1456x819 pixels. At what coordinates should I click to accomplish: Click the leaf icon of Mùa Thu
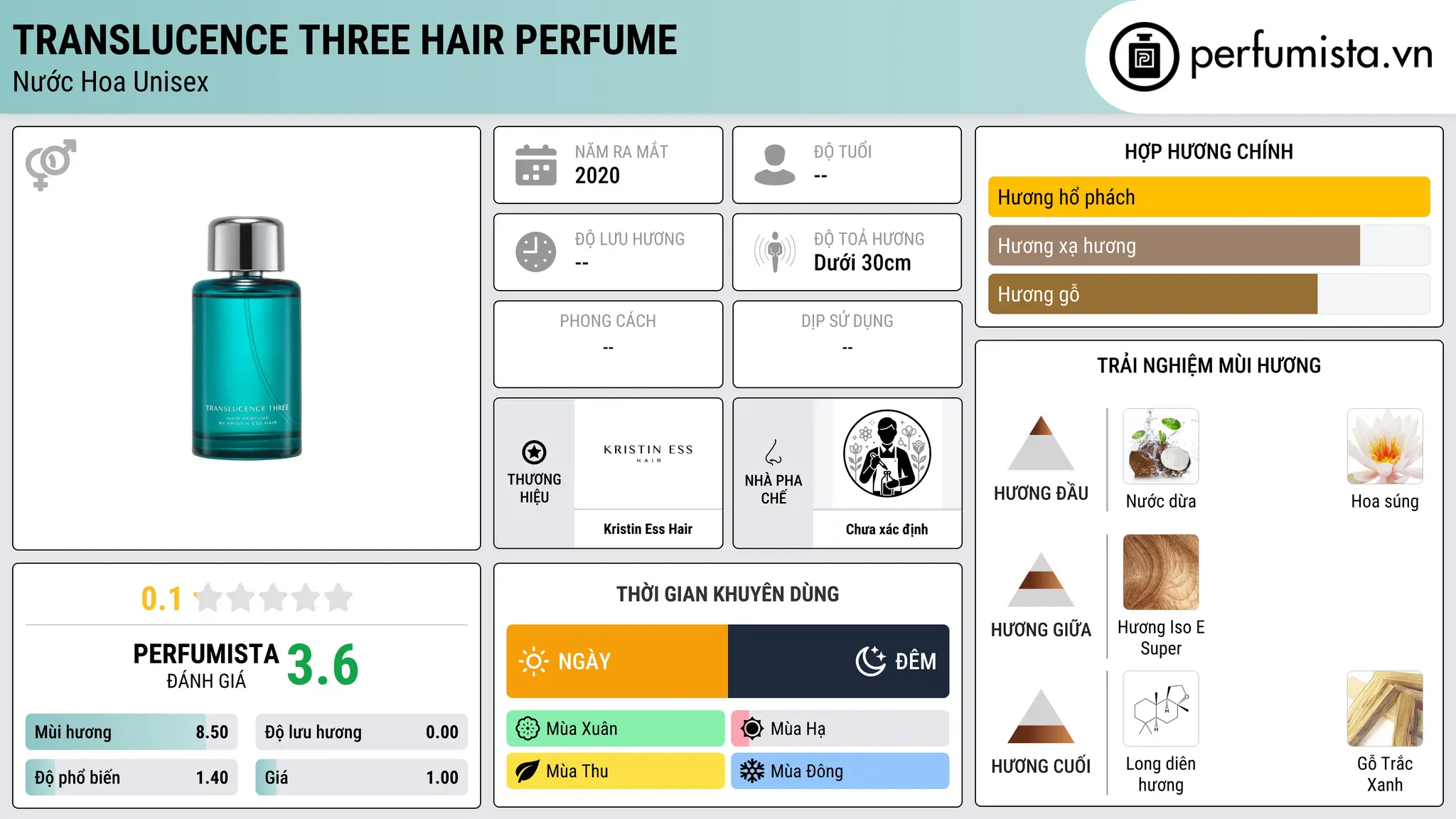click(528, 771)
